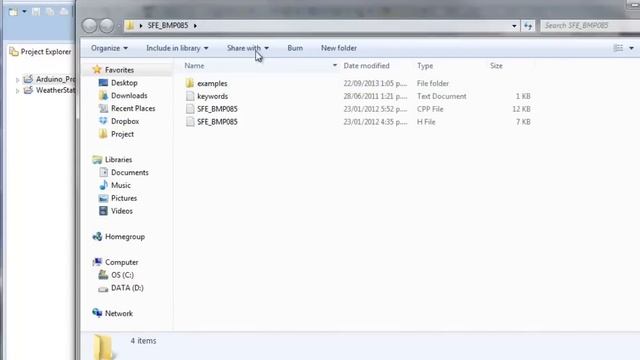This screenshot has width=640, height=360.
Task: Open the New dropdown arrow in Eclipse toolbar
Action: tap(24, 12)
